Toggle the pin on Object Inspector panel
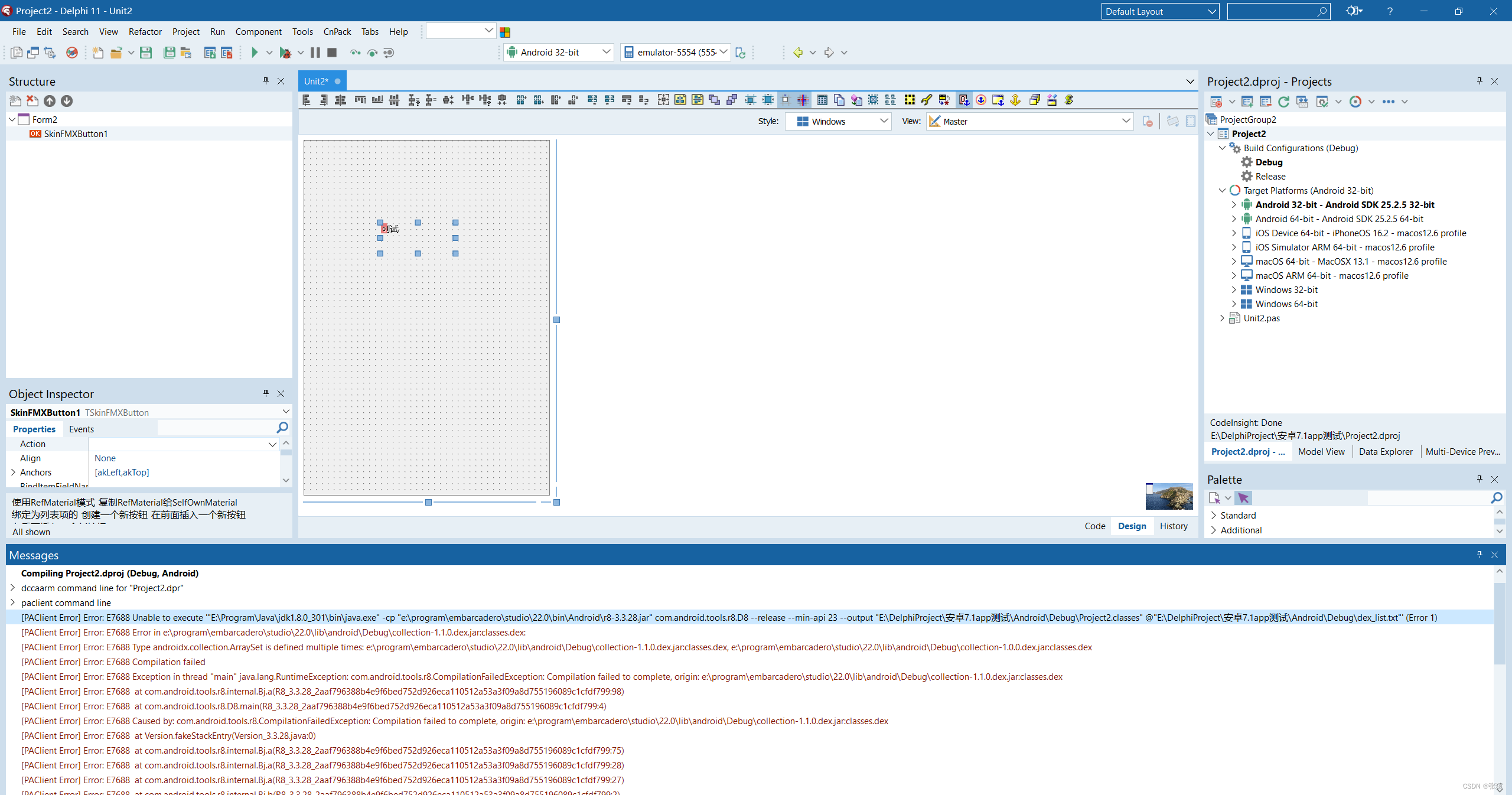 [266, 393]
